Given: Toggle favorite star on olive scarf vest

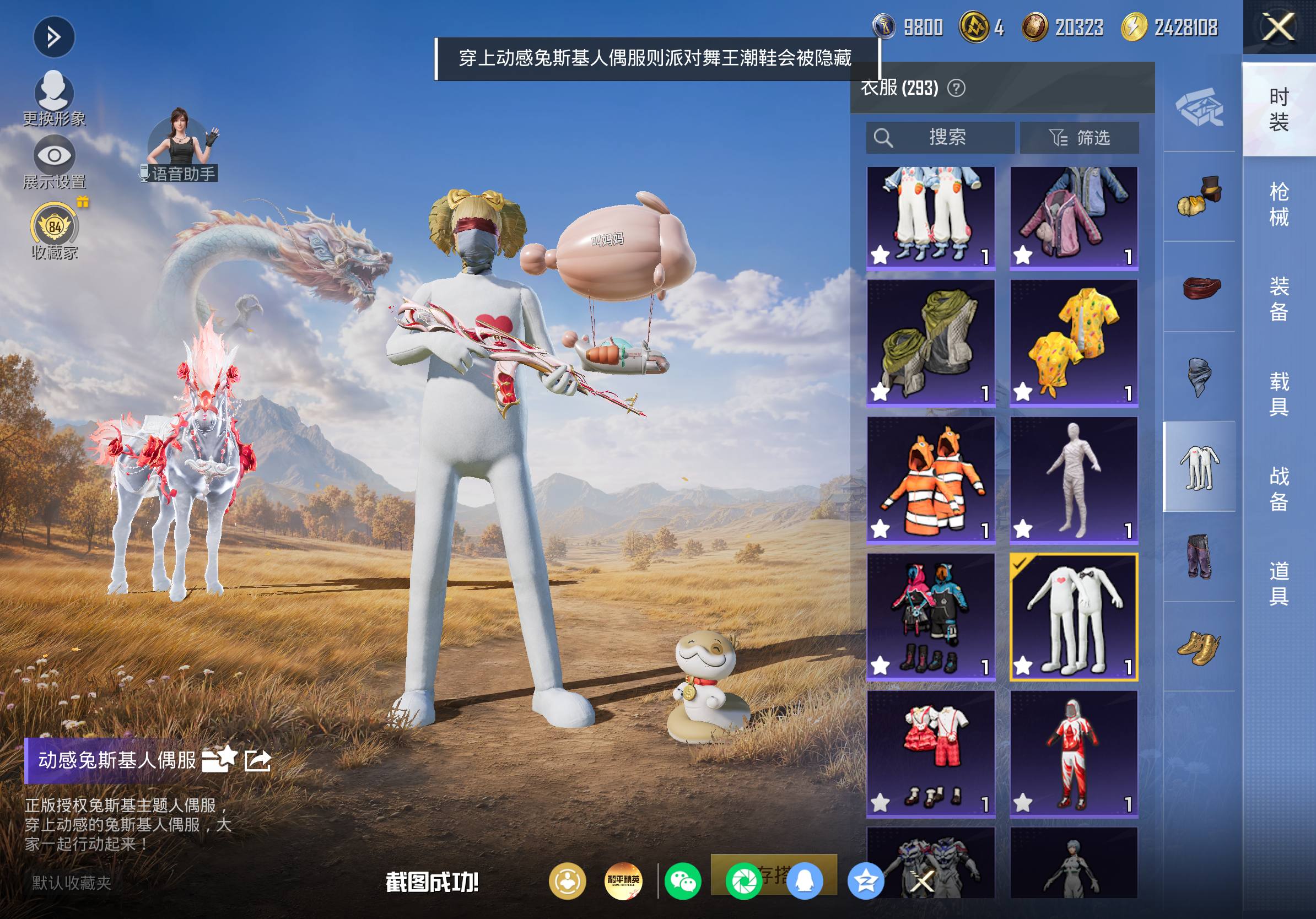Looking at the screenshot, I should click(881, 392).
